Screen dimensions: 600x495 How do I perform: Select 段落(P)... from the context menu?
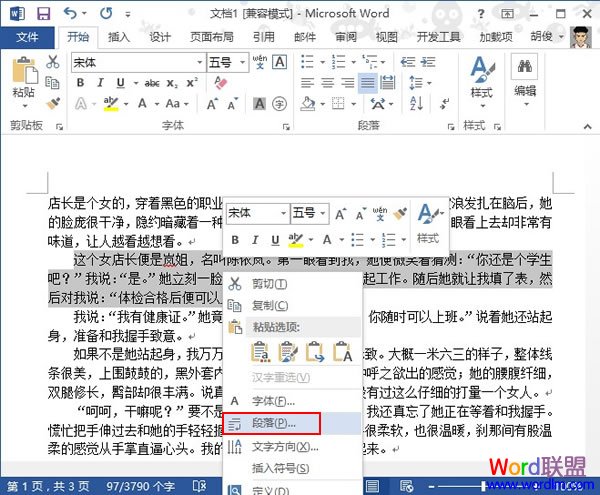271,424
